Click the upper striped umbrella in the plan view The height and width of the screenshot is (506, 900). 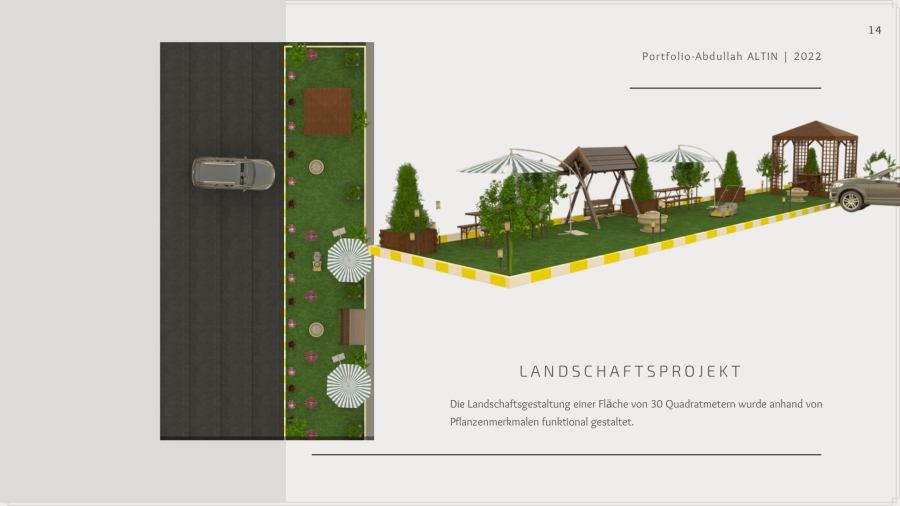coord(349,260)
